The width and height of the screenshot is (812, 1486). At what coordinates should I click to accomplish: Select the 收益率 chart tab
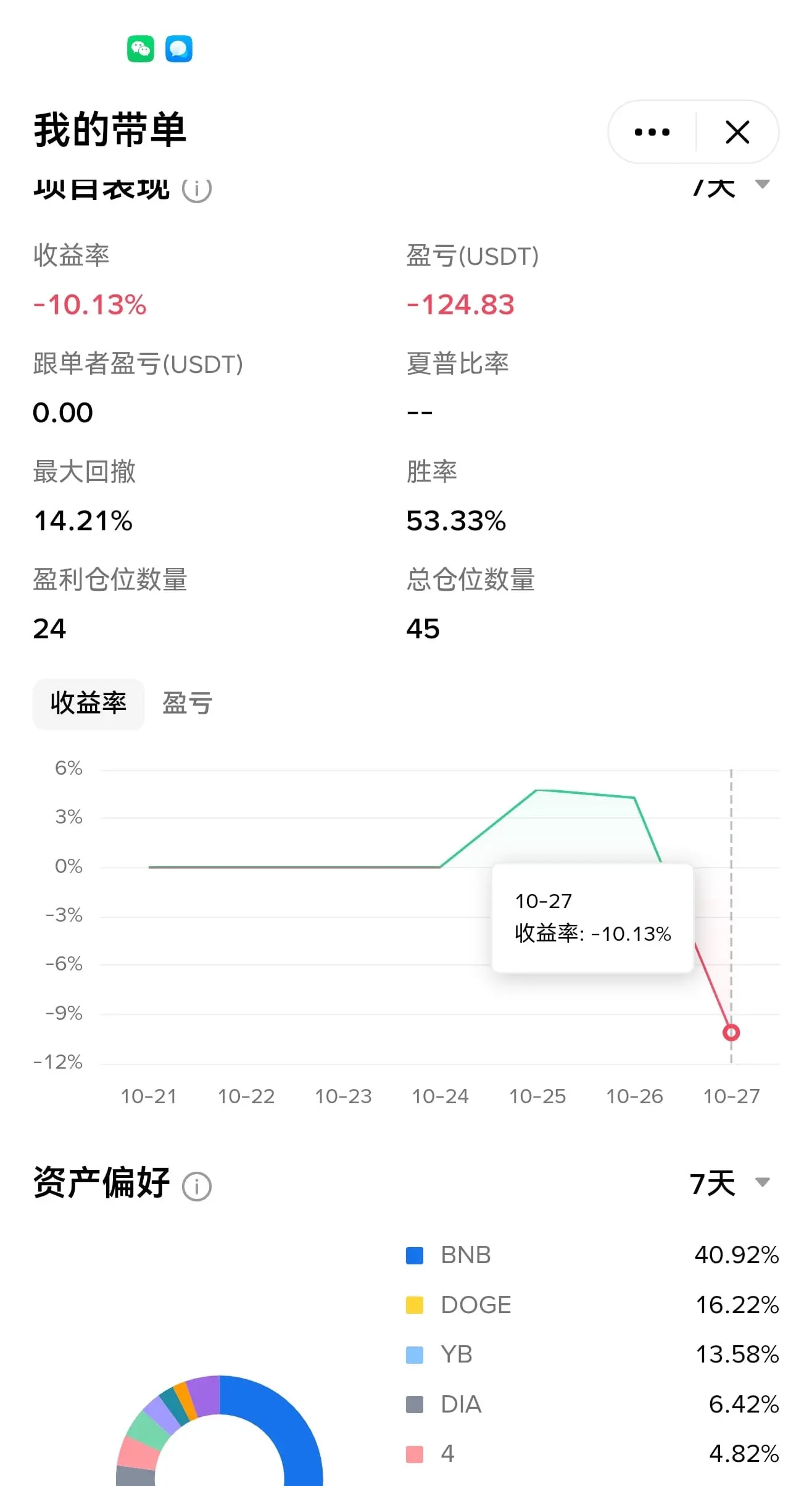click(x=88, y=704)
